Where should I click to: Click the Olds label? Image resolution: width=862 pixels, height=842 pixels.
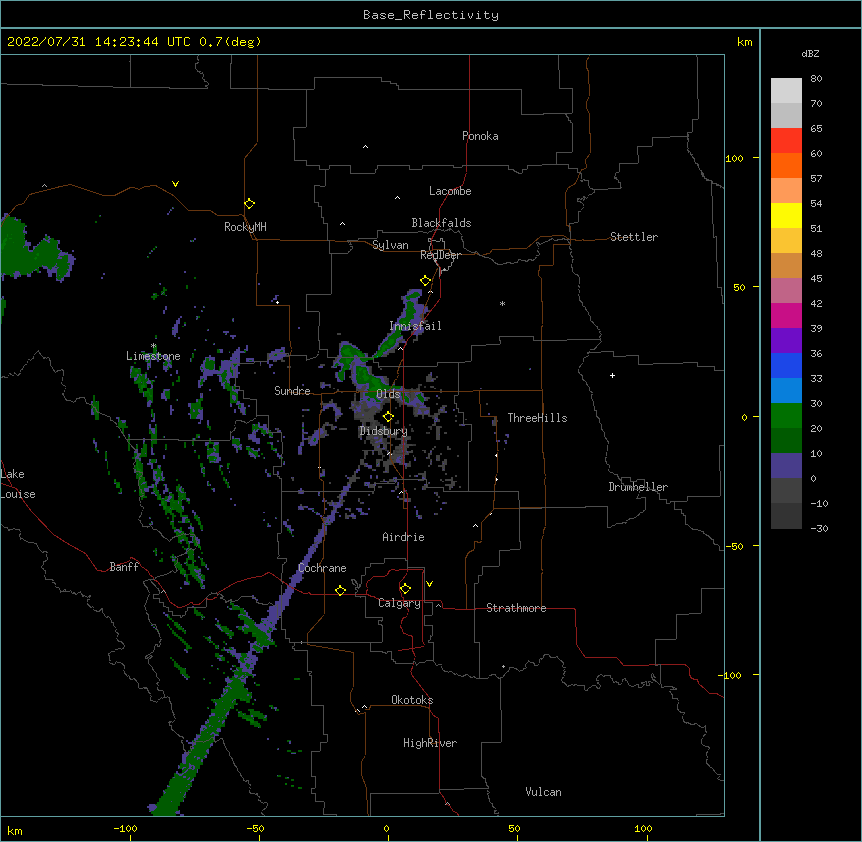[388, 394]
